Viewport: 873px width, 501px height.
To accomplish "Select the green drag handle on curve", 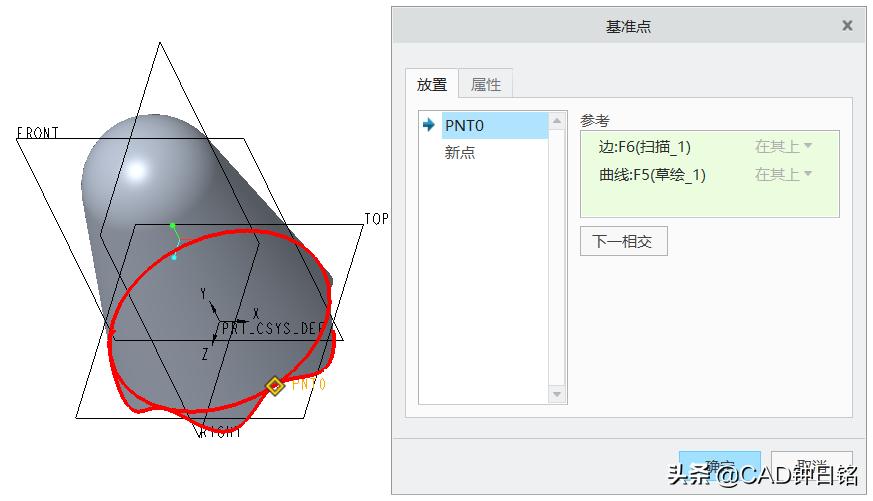I will [x=173, y=226].
